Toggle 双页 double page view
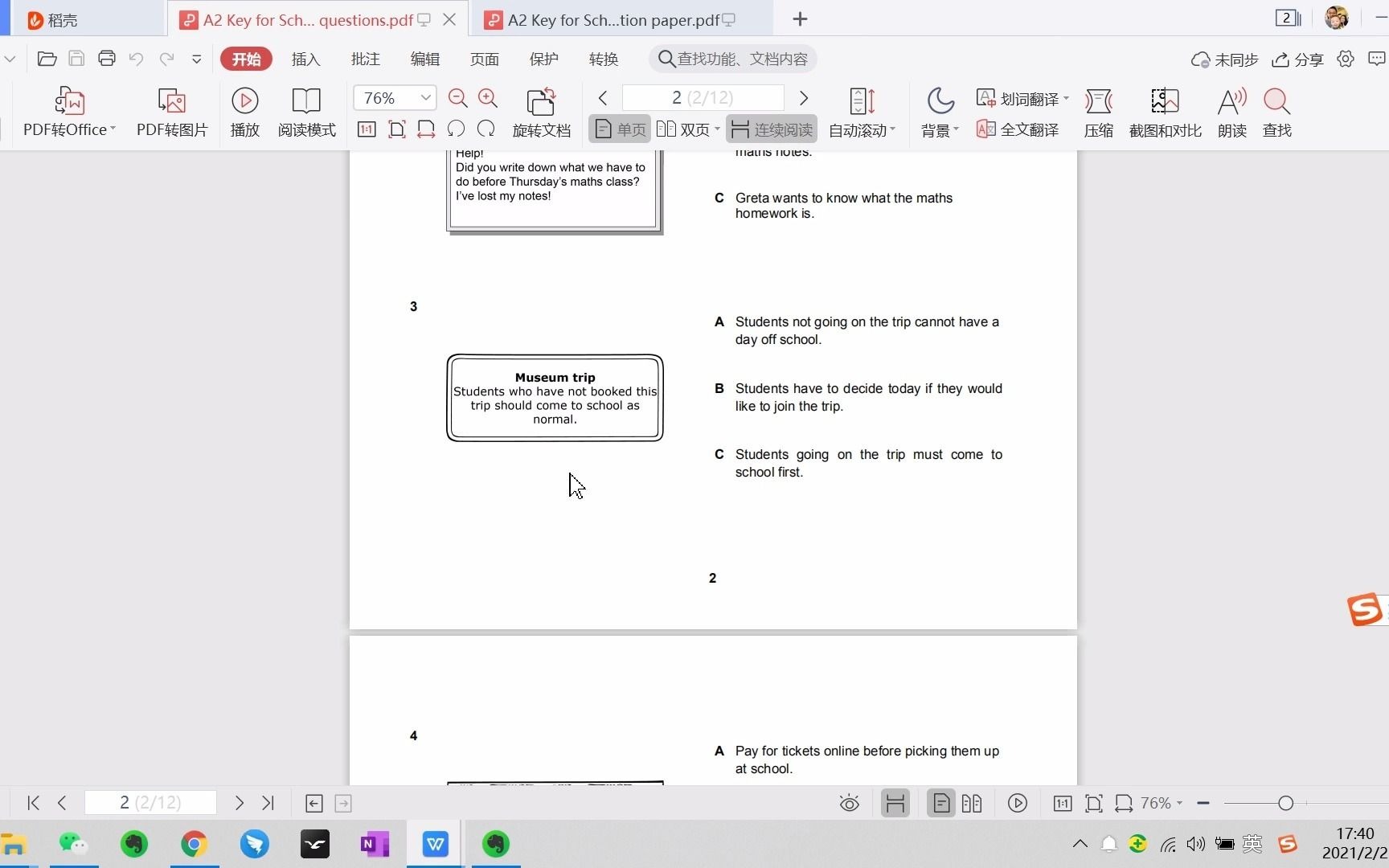1389x868 pixels. (683, 129)
